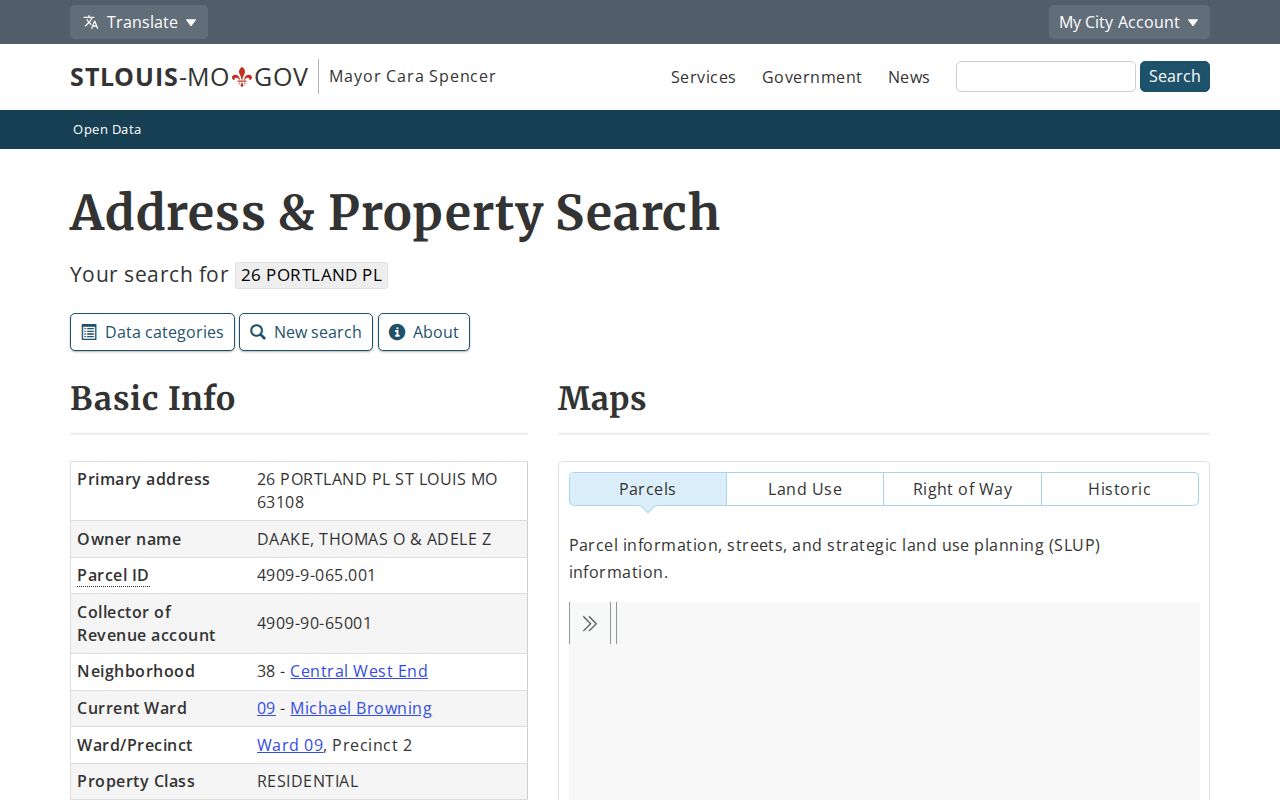Select collector account value 4909-90-65001
The image size is (1280, 800).
314,623
